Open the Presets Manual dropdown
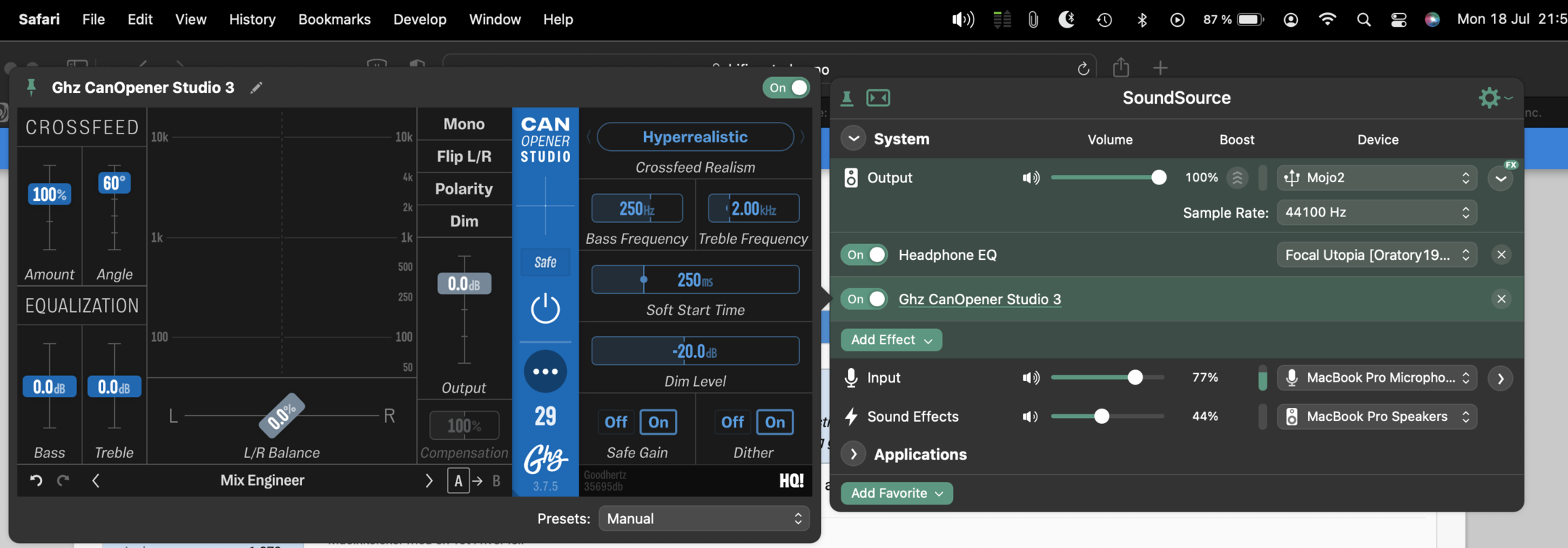The width and height of the screenshot is (1568, 548). [x=703, y=519]
